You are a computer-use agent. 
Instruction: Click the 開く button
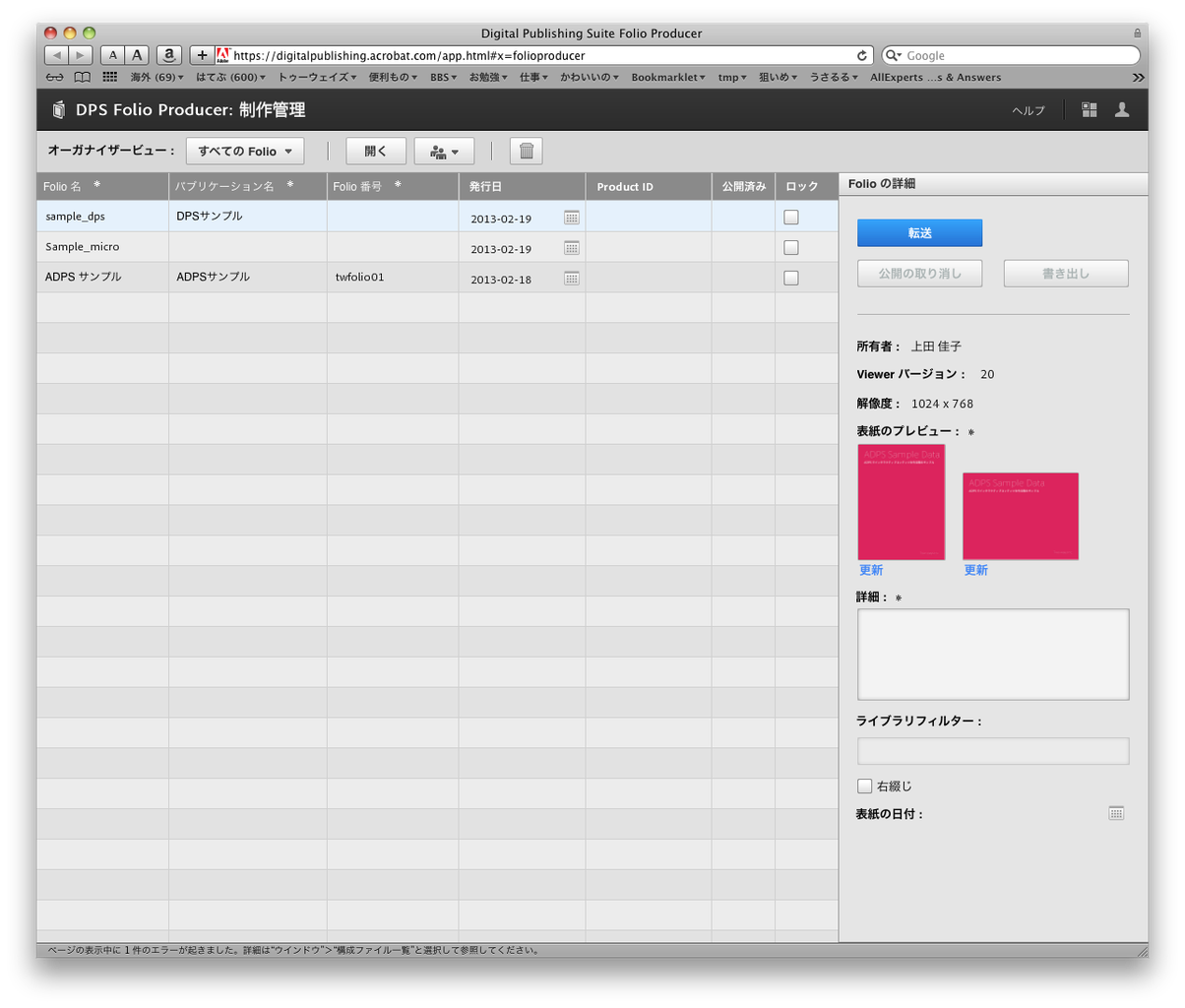(x=376, y=151)
